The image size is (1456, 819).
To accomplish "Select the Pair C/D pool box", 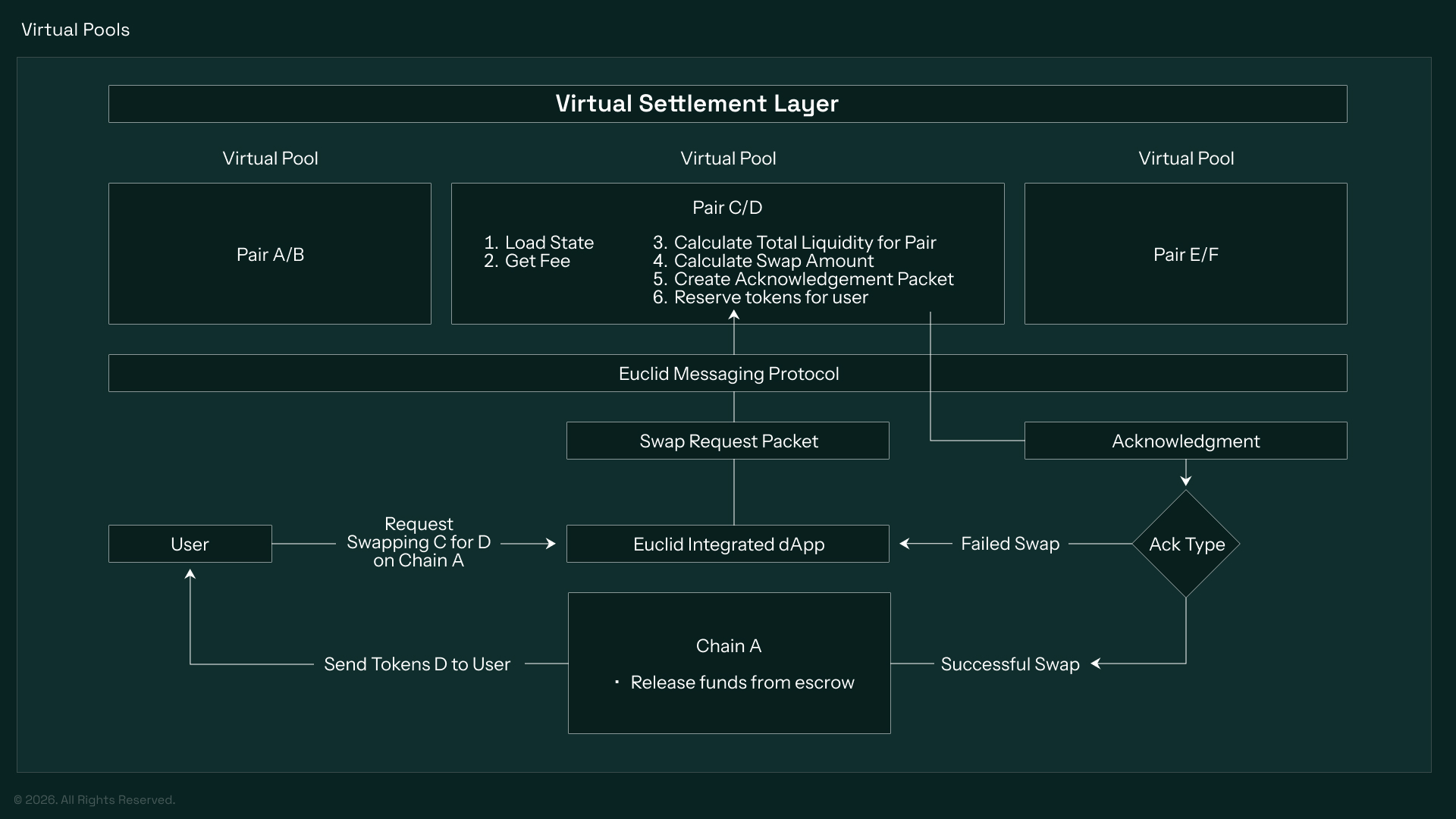I will coord(726,253).
